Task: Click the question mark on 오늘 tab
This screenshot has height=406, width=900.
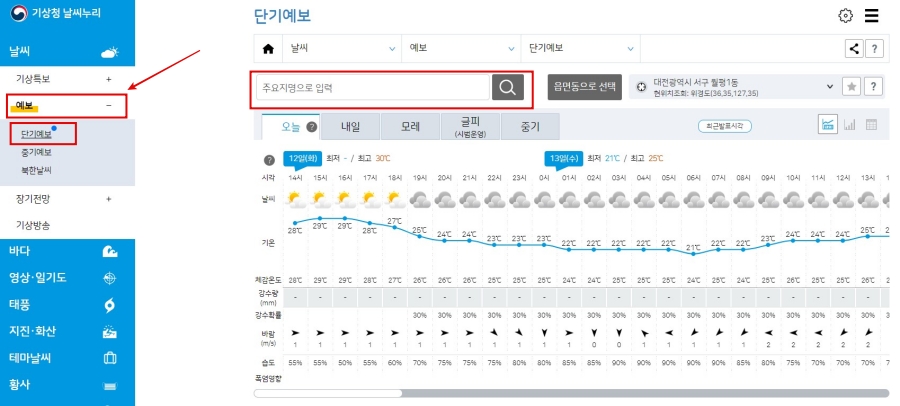Action: coord(312,127)
